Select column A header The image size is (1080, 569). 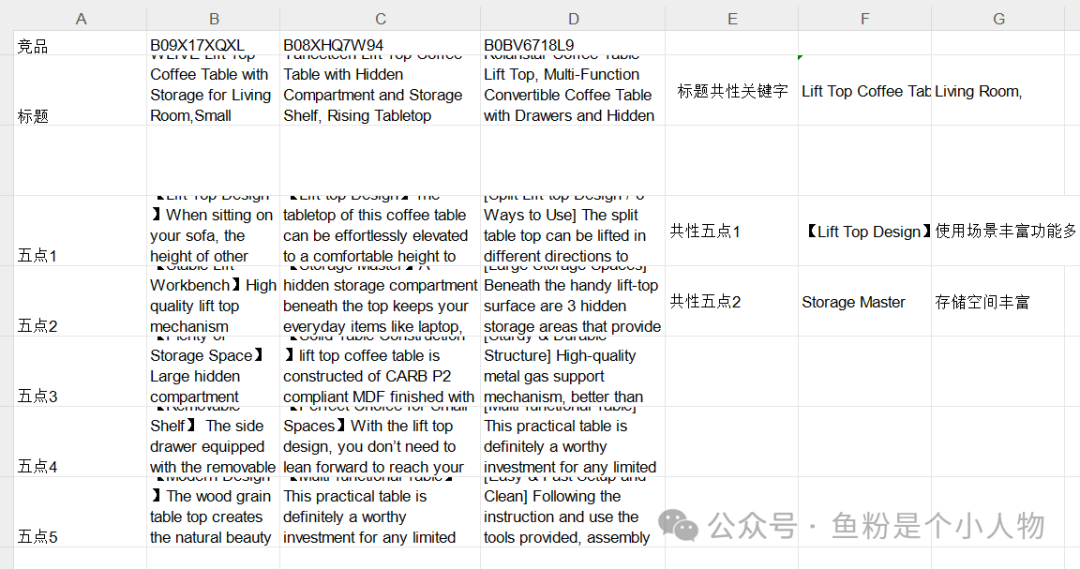click(81, 19)
